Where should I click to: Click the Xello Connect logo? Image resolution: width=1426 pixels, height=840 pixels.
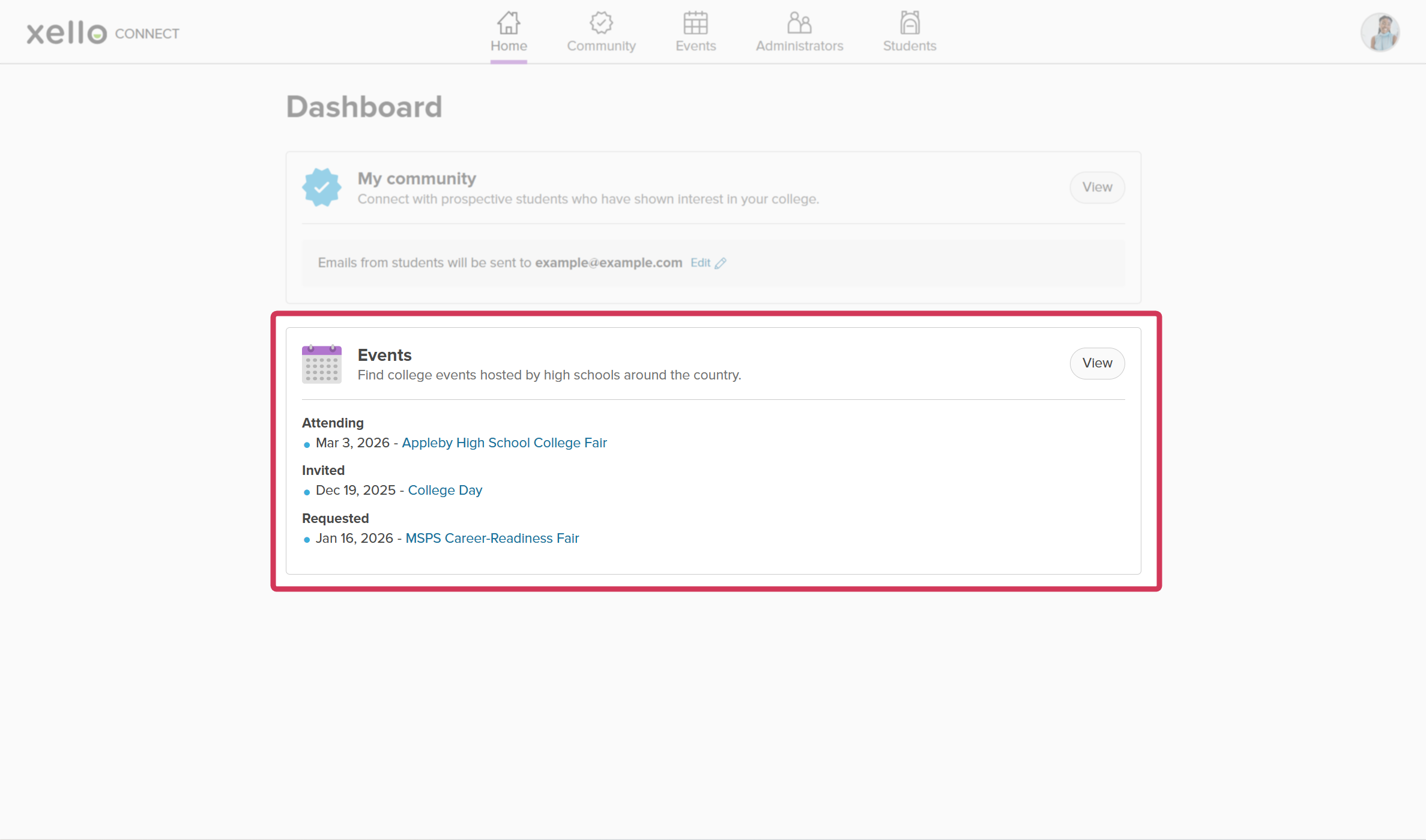tap(102, 33)
